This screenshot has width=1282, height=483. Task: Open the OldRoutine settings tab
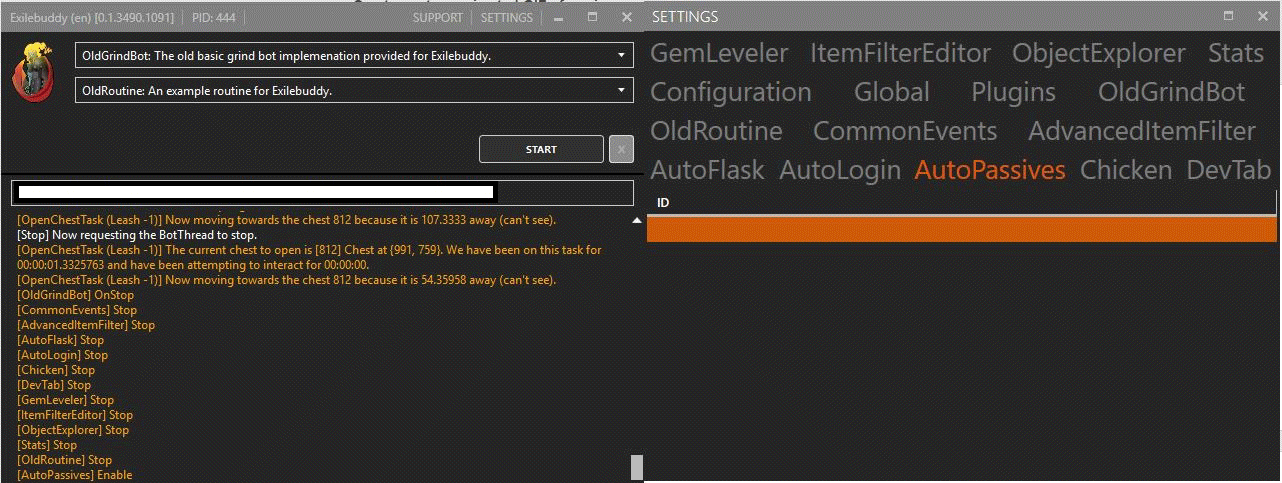[x=716, y=131]
